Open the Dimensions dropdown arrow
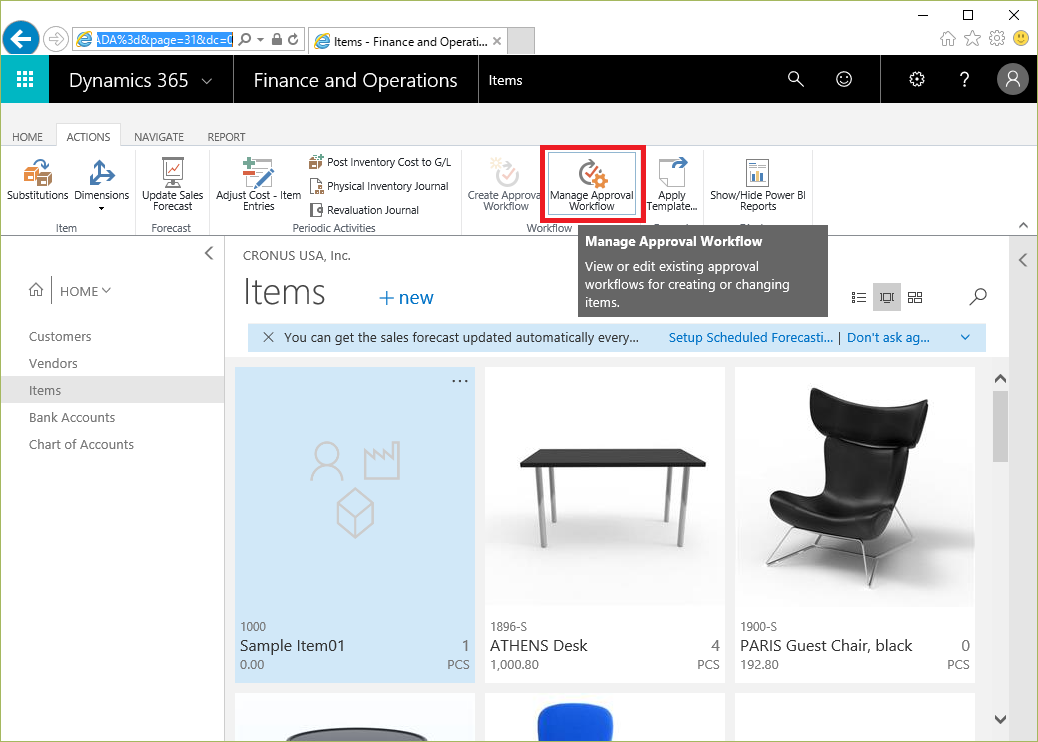 (x=101, y=209)
